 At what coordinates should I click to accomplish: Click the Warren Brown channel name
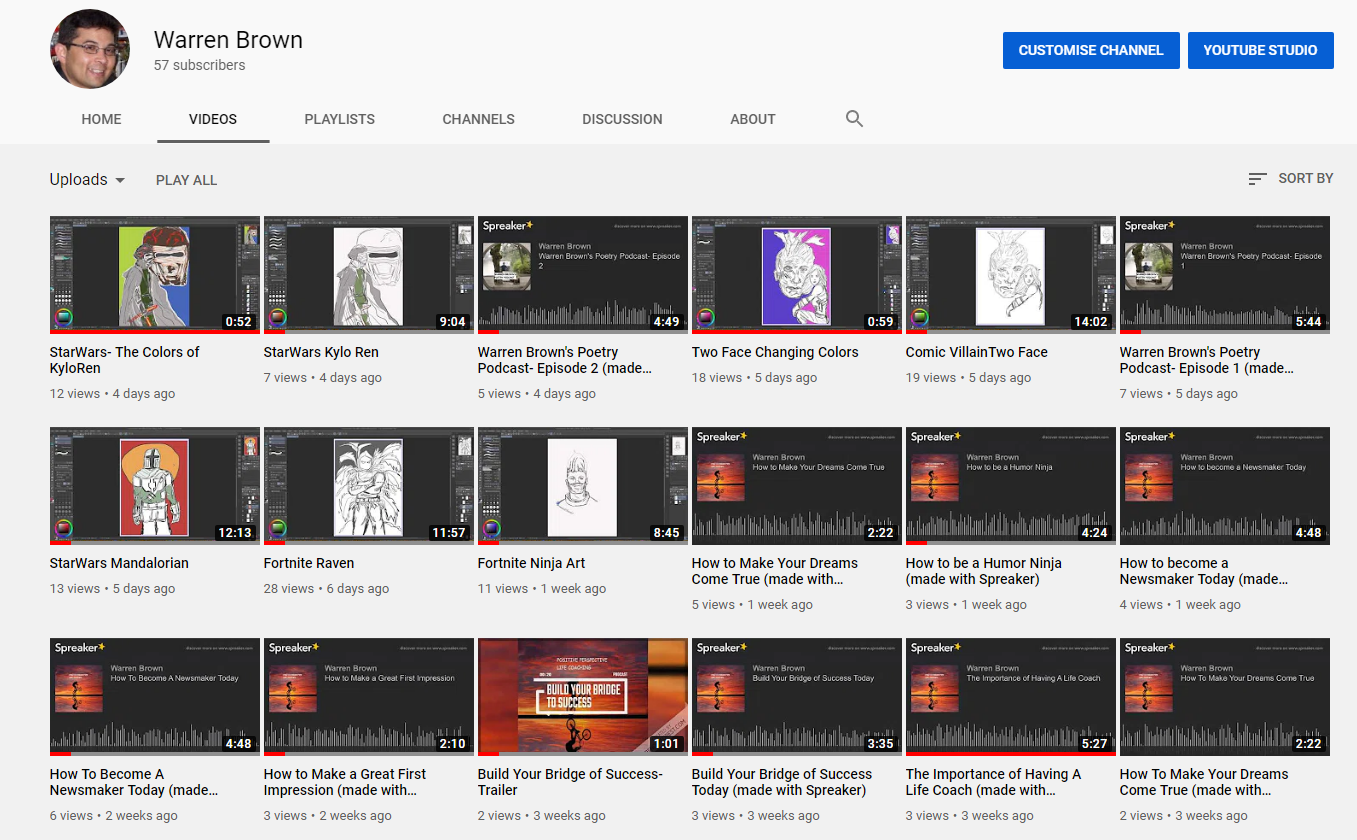(228, 40)
